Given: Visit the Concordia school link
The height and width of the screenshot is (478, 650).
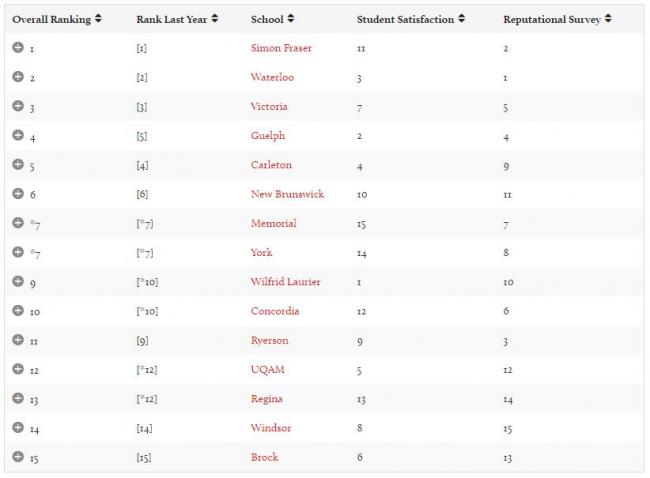Looking at the screenshot, I should pos(275,311).
